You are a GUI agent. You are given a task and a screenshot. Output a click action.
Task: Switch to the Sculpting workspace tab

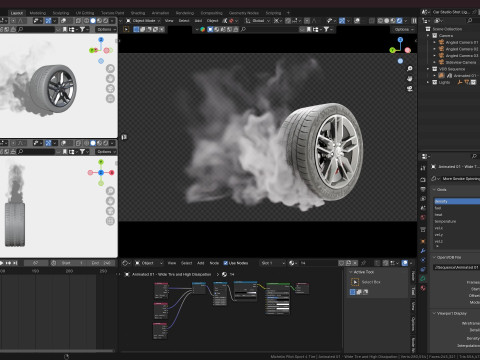tap(61, 13)
